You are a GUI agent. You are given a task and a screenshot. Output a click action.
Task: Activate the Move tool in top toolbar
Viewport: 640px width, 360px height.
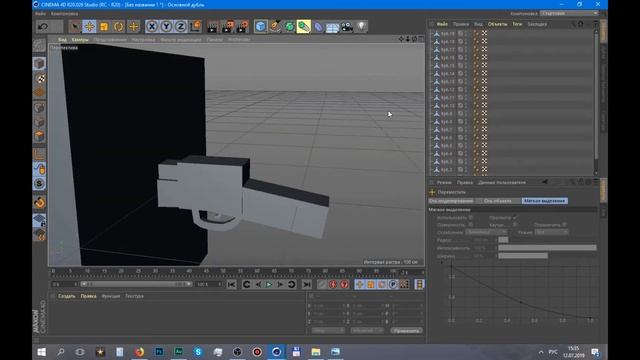click(x=89, y=27)
